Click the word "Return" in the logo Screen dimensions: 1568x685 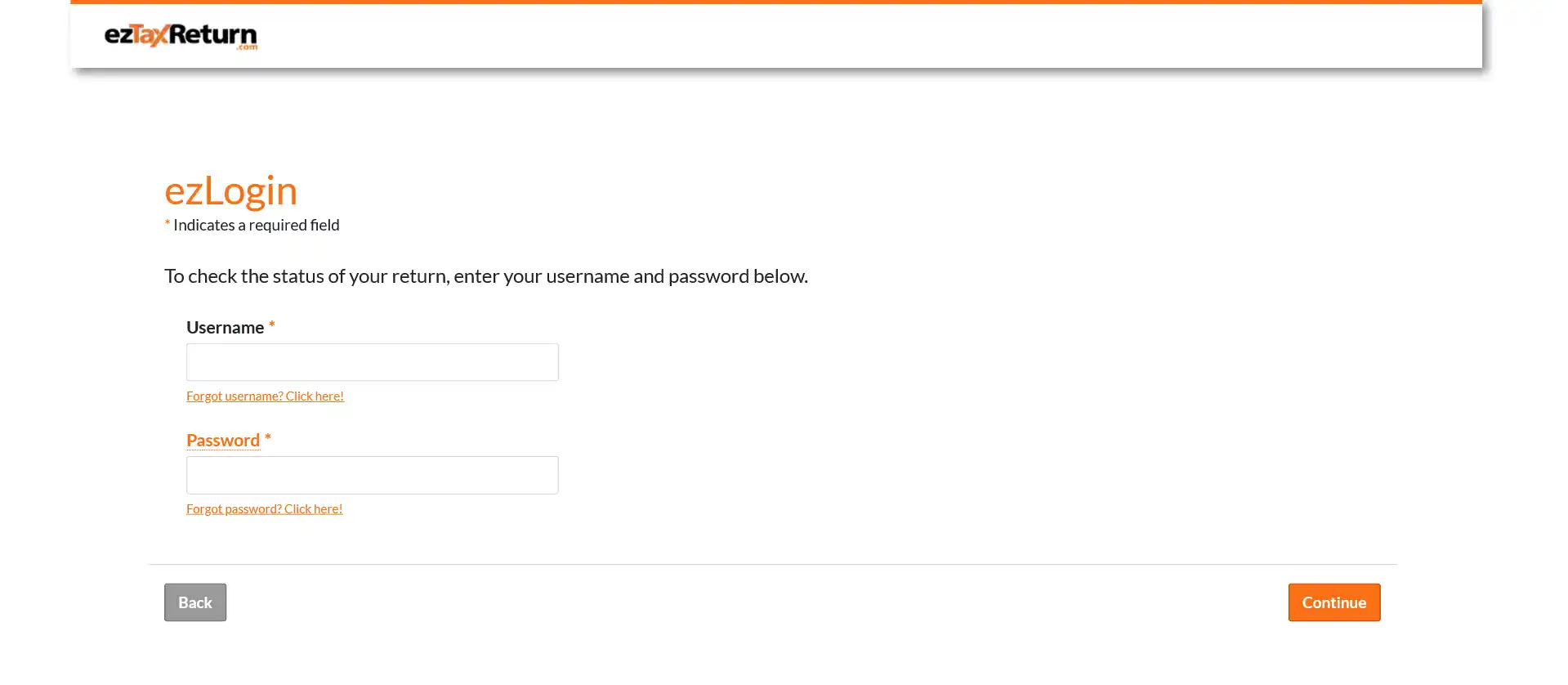[214, 34]
